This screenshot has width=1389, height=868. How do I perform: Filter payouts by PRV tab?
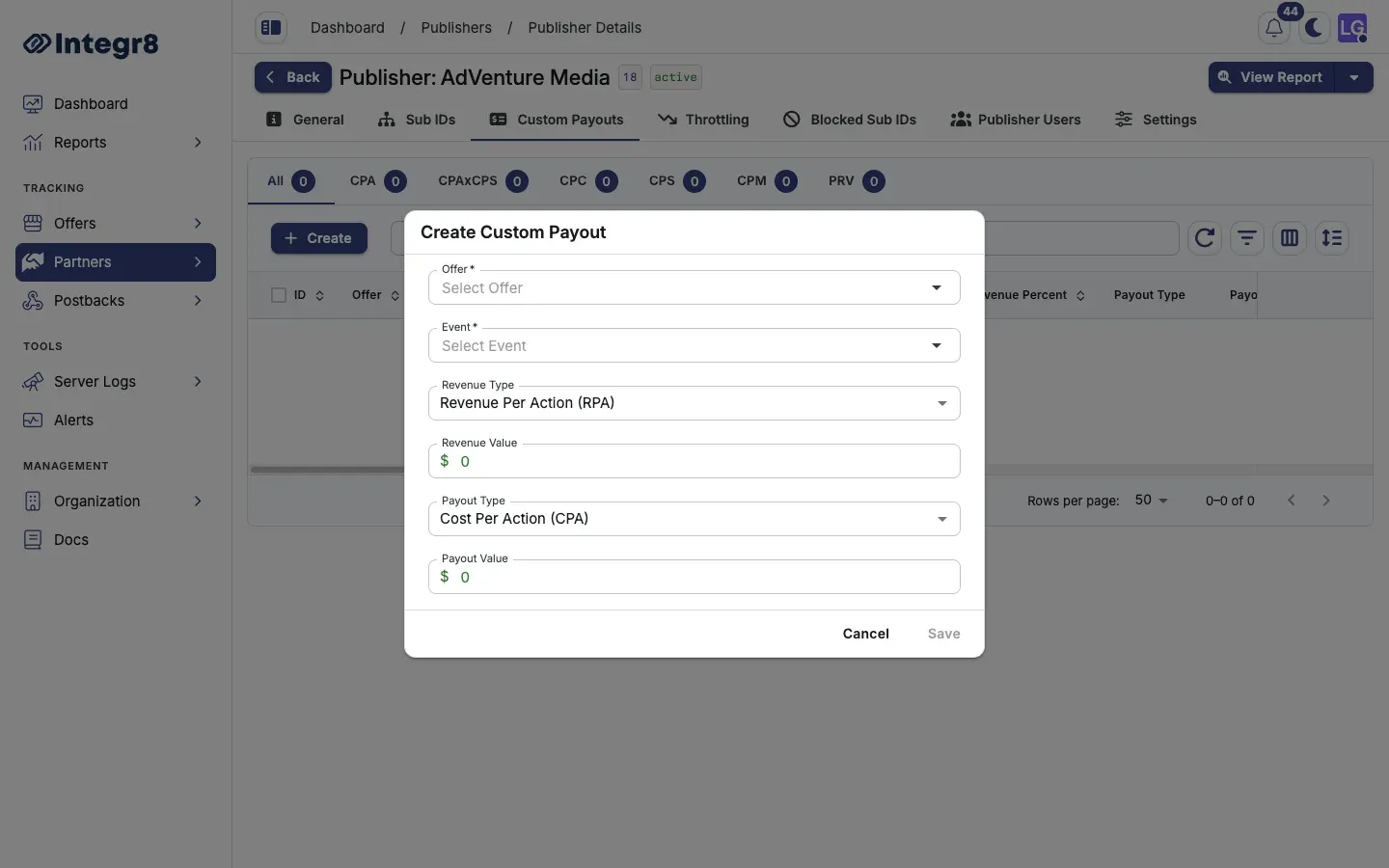tap(857, 181)
